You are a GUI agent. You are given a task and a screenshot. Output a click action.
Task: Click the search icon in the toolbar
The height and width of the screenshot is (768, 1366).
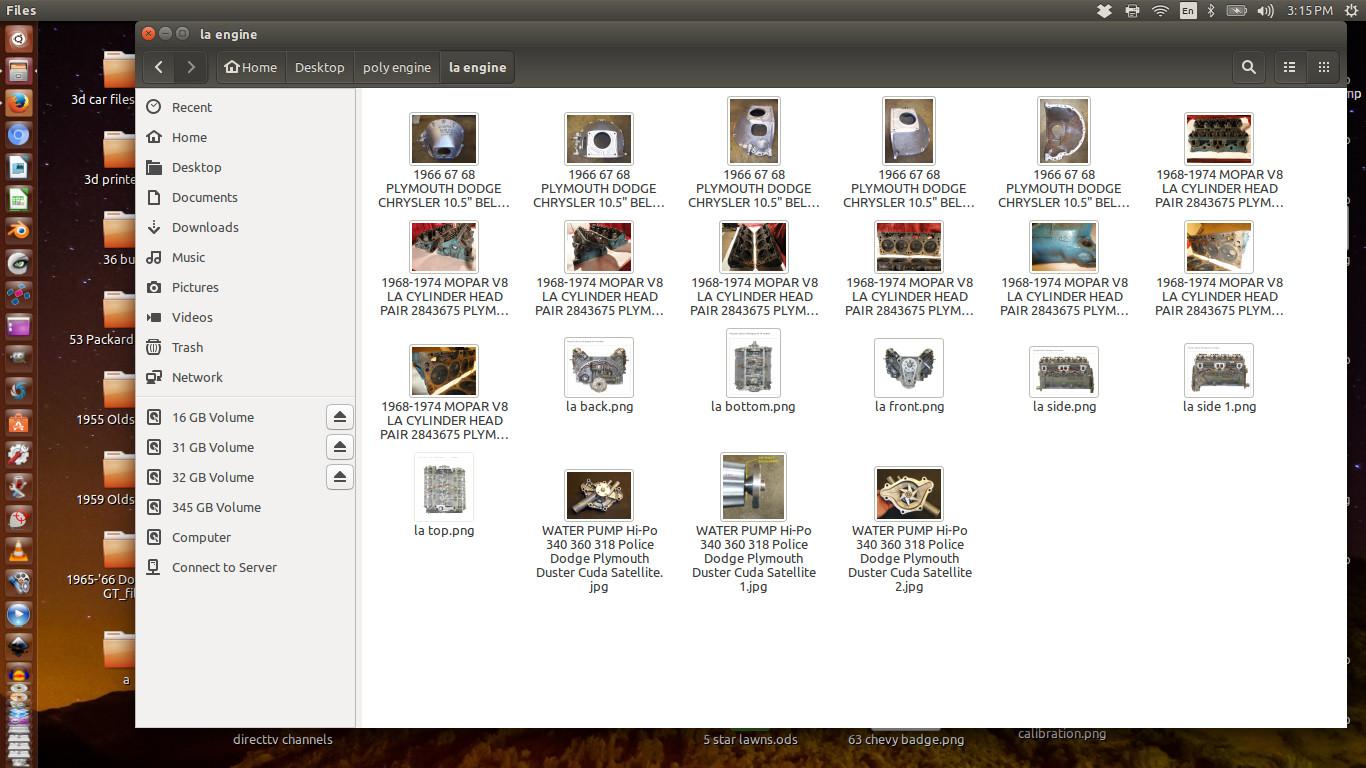(x=1248, y=67)
